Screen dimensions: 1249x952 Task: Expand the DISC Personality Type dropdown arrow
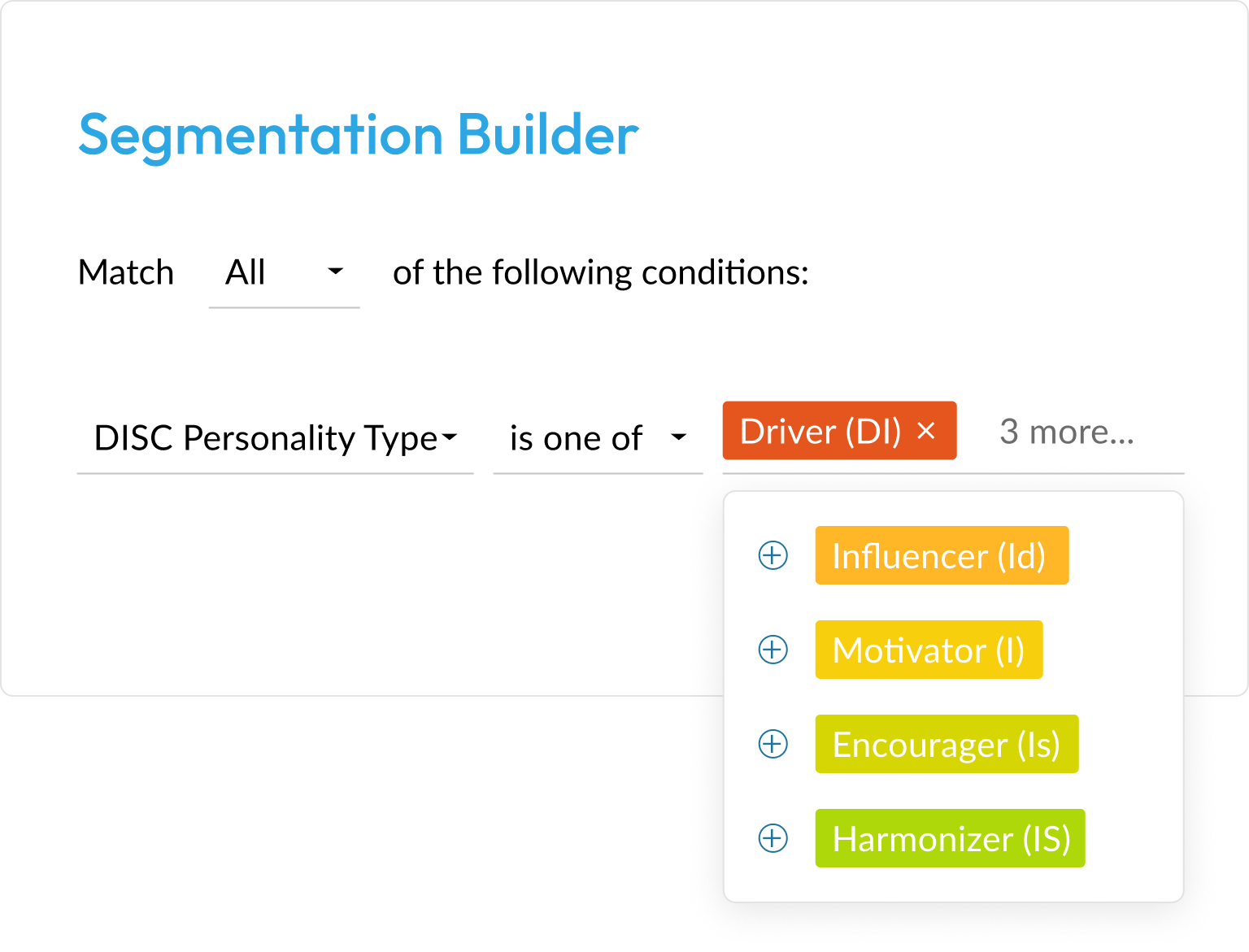point(449,438)
